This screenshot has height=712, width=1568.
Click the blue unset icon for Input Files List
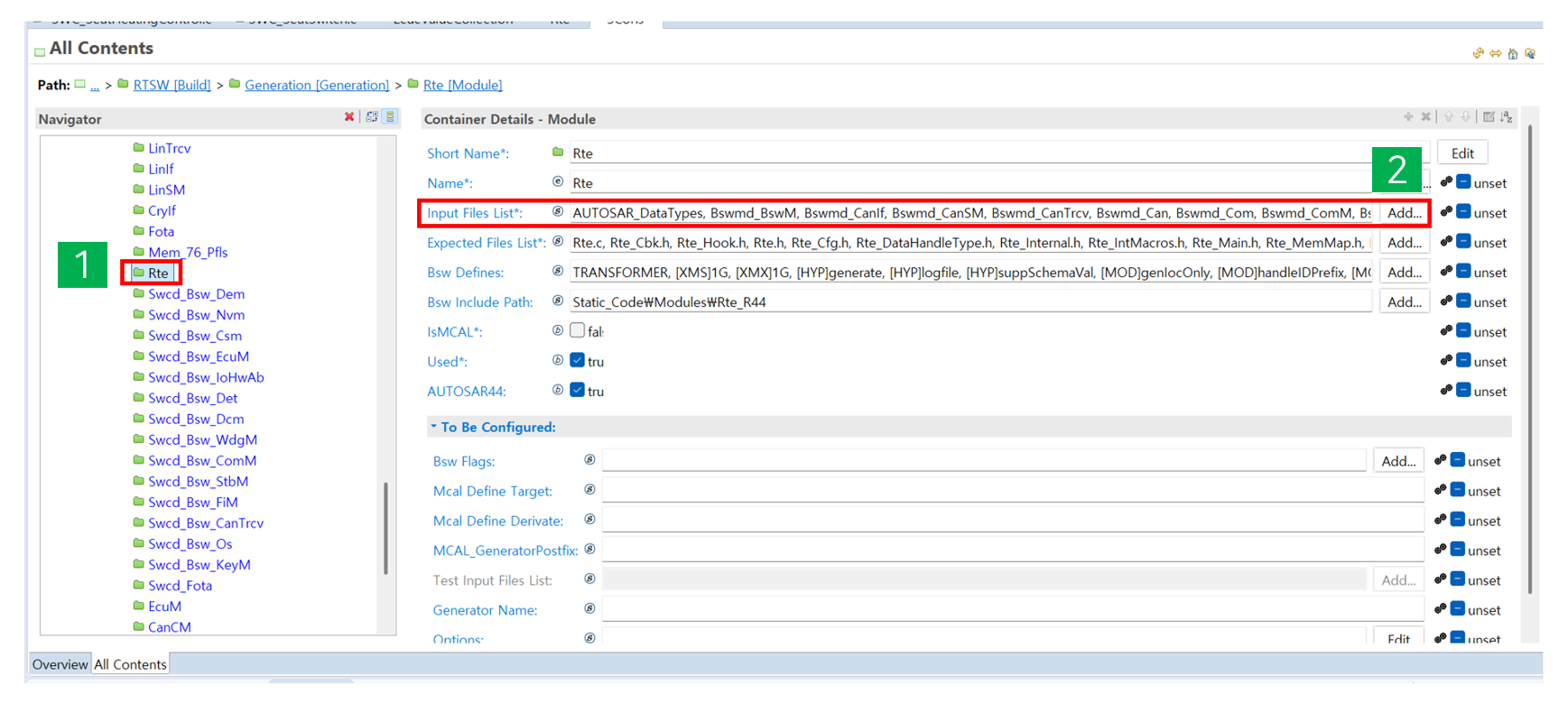[x=1463, y=212]
